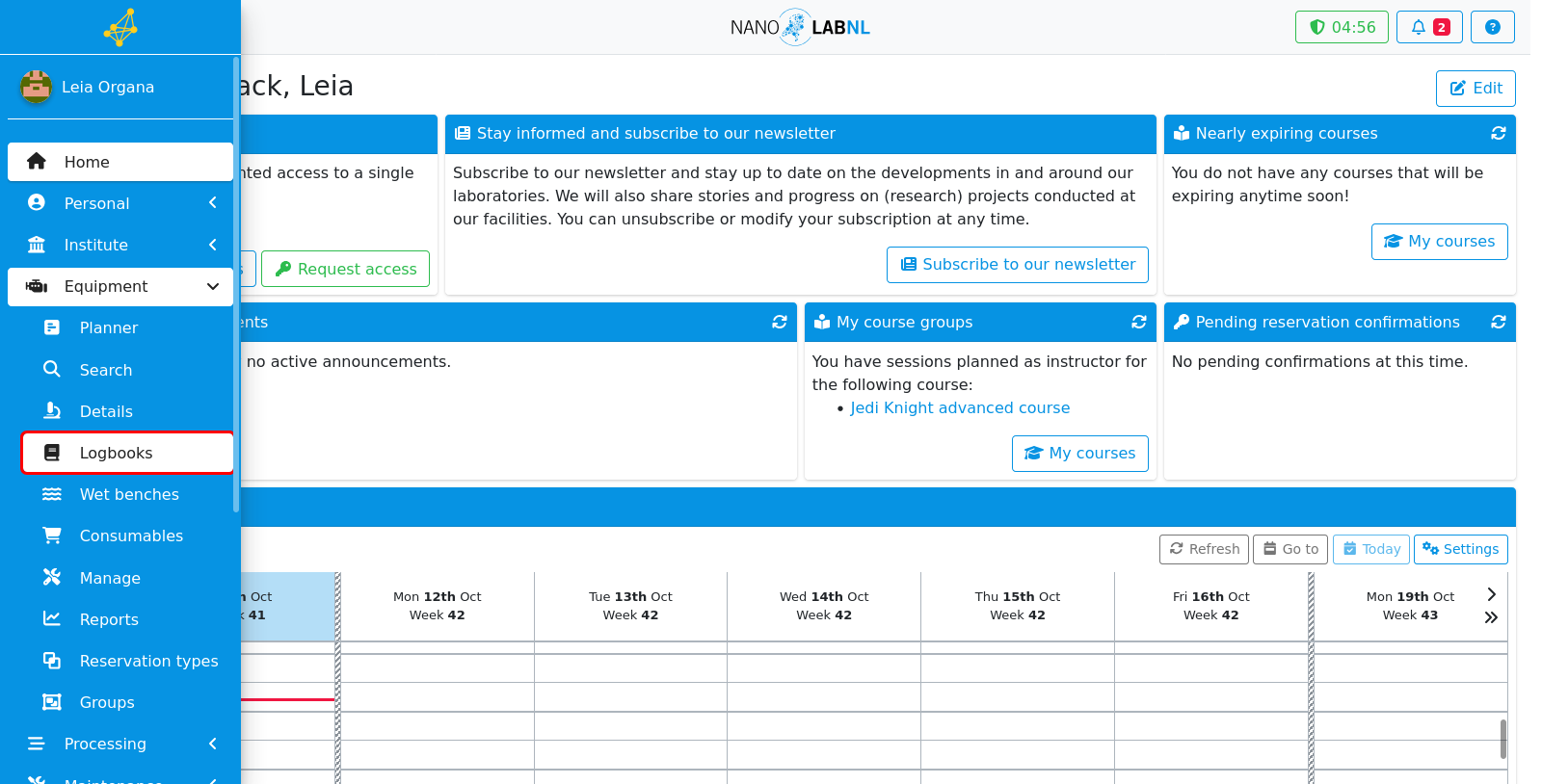The image size is (1542, 784).
Task: Jump forward with the double chevron arrow
Action: tap(1491, 617)
